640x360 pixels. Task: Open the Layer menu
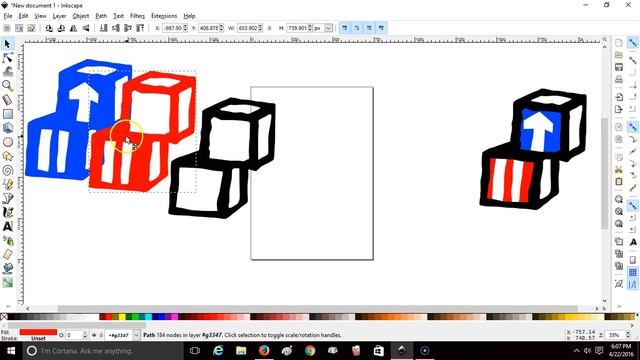59,16
